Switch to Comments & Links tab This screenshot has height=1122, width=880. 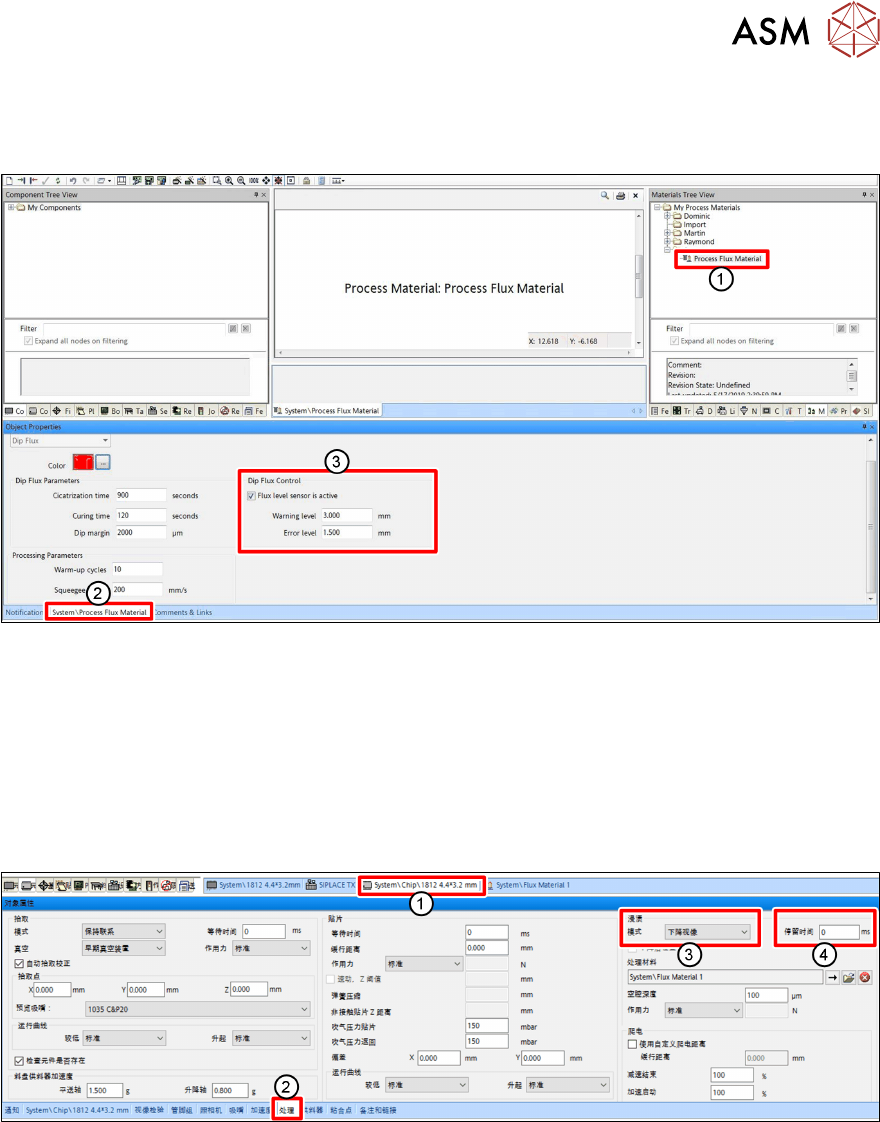pyautogui.click(x=182, y=613)
